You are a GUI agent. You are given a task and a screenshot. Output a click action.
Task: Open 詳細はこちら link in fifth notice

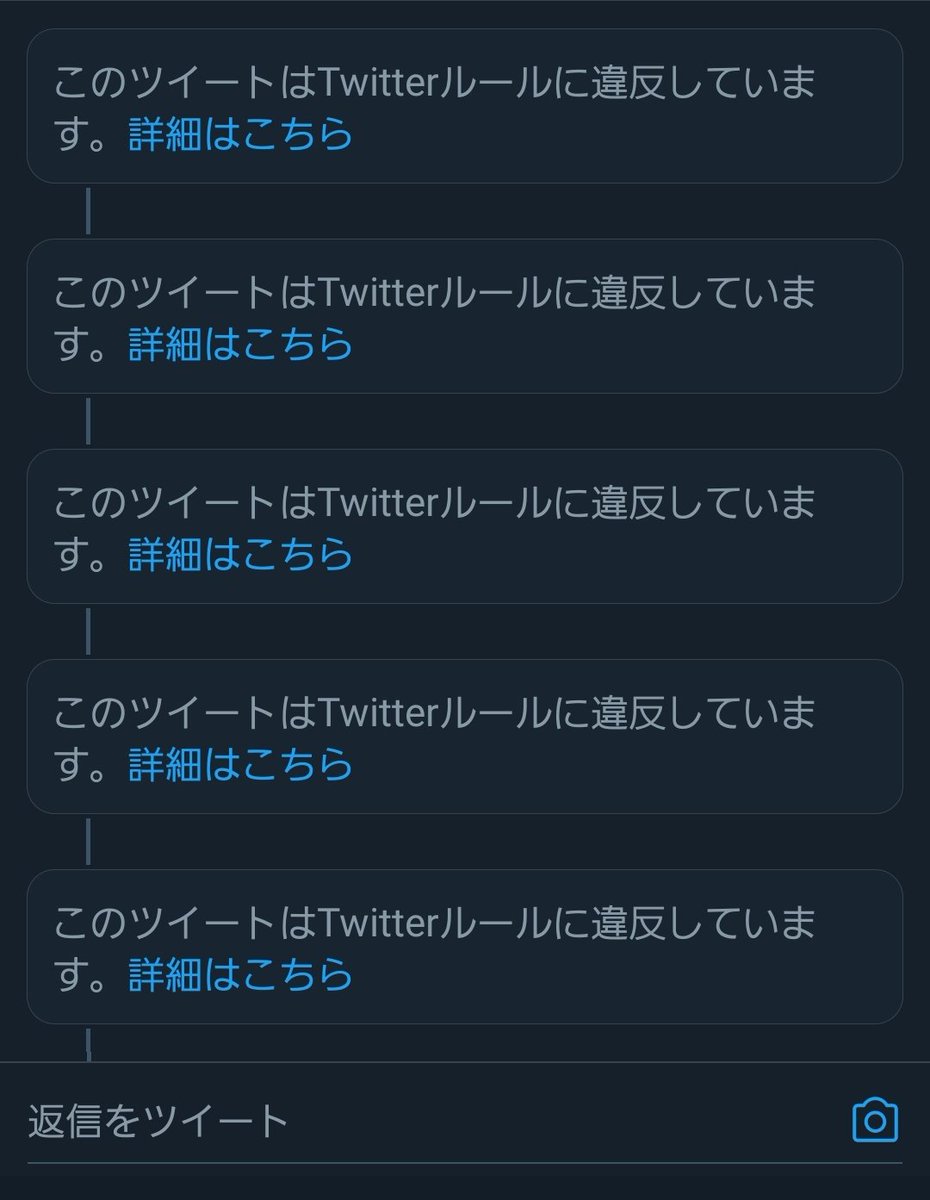point(241,974)
